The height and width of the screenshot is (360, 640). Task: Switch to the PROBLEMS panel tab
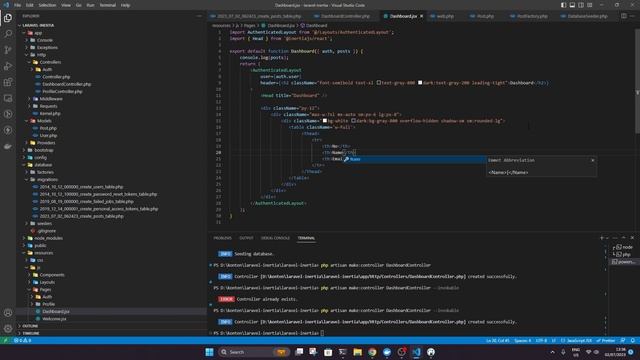point(222,238)
